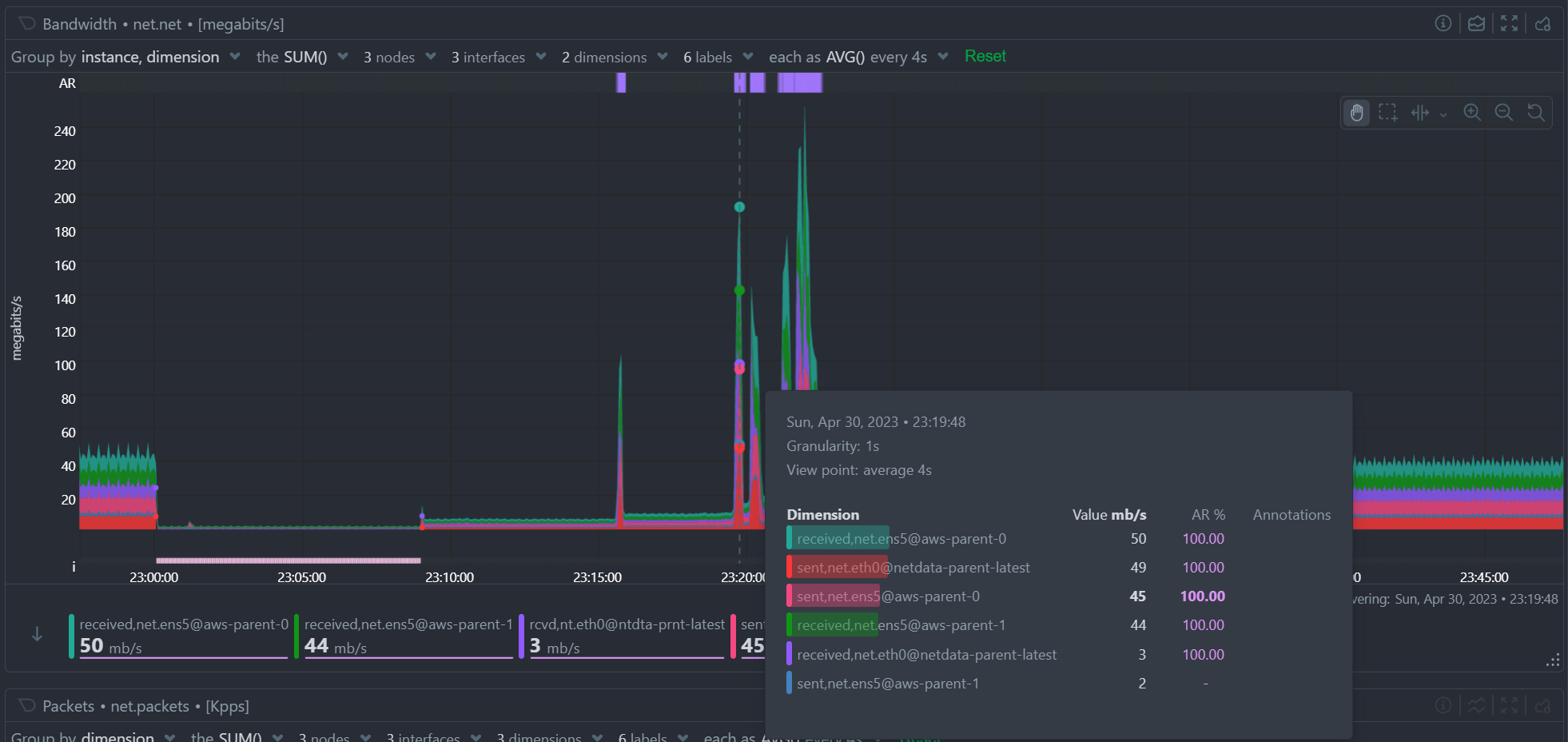Image resolution: width=1568 pixels, height=742 pixels.
Task: Activate the area select and zoom tool
Action: click(x=1388, y=113)
